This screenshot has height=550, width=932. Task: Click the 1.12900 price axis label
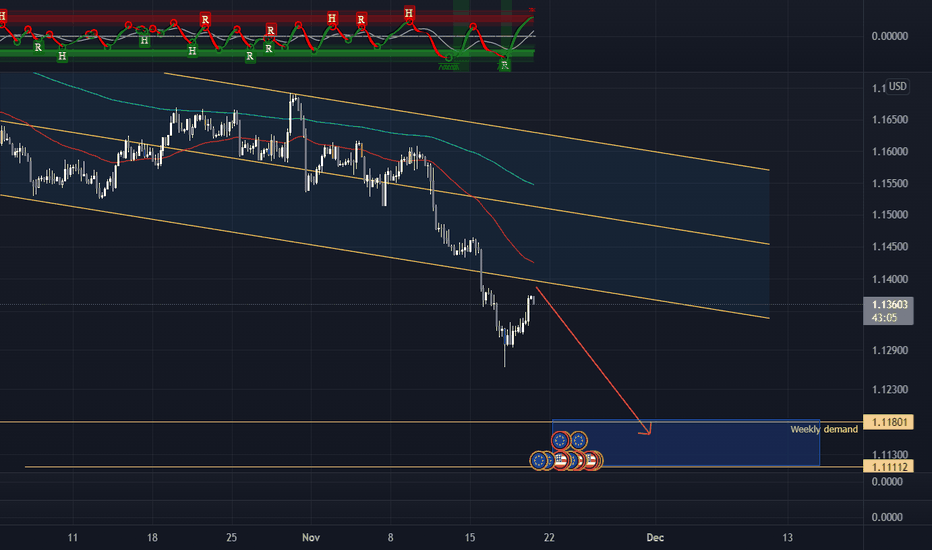click(x=890, y=350)
